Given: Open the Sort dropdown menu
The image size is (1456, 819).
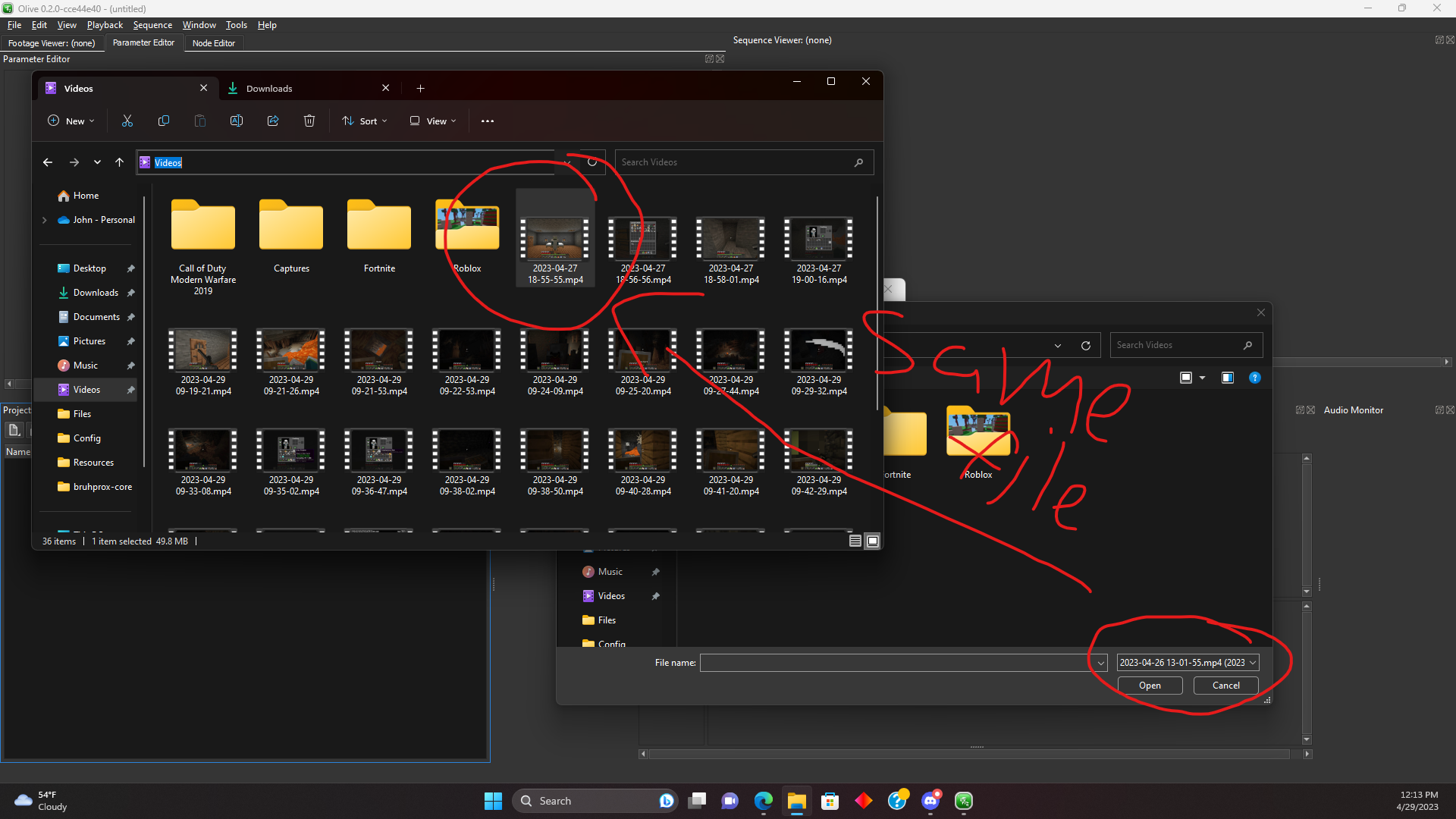Looking at the screenshot, I should (x=365, y=121).
